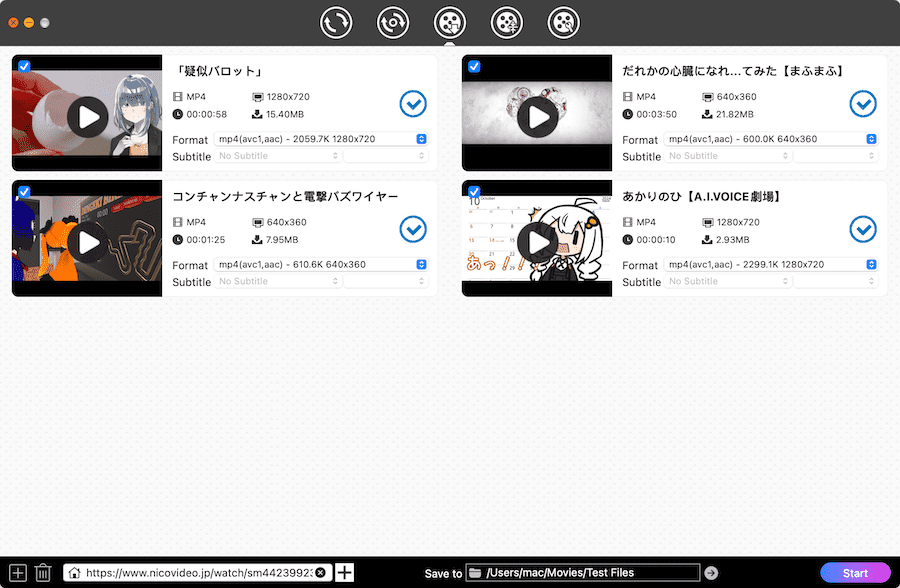This screenshot has width=900, height=588.
Task: Click the round checkmark status icon for 「疑似パロット」
Action: 413,104
